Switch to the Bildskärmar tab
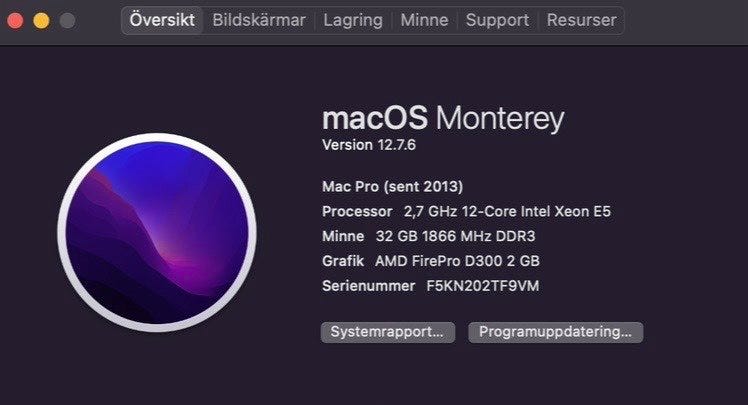This screenshot has width=748, height=405. point(259,20)
